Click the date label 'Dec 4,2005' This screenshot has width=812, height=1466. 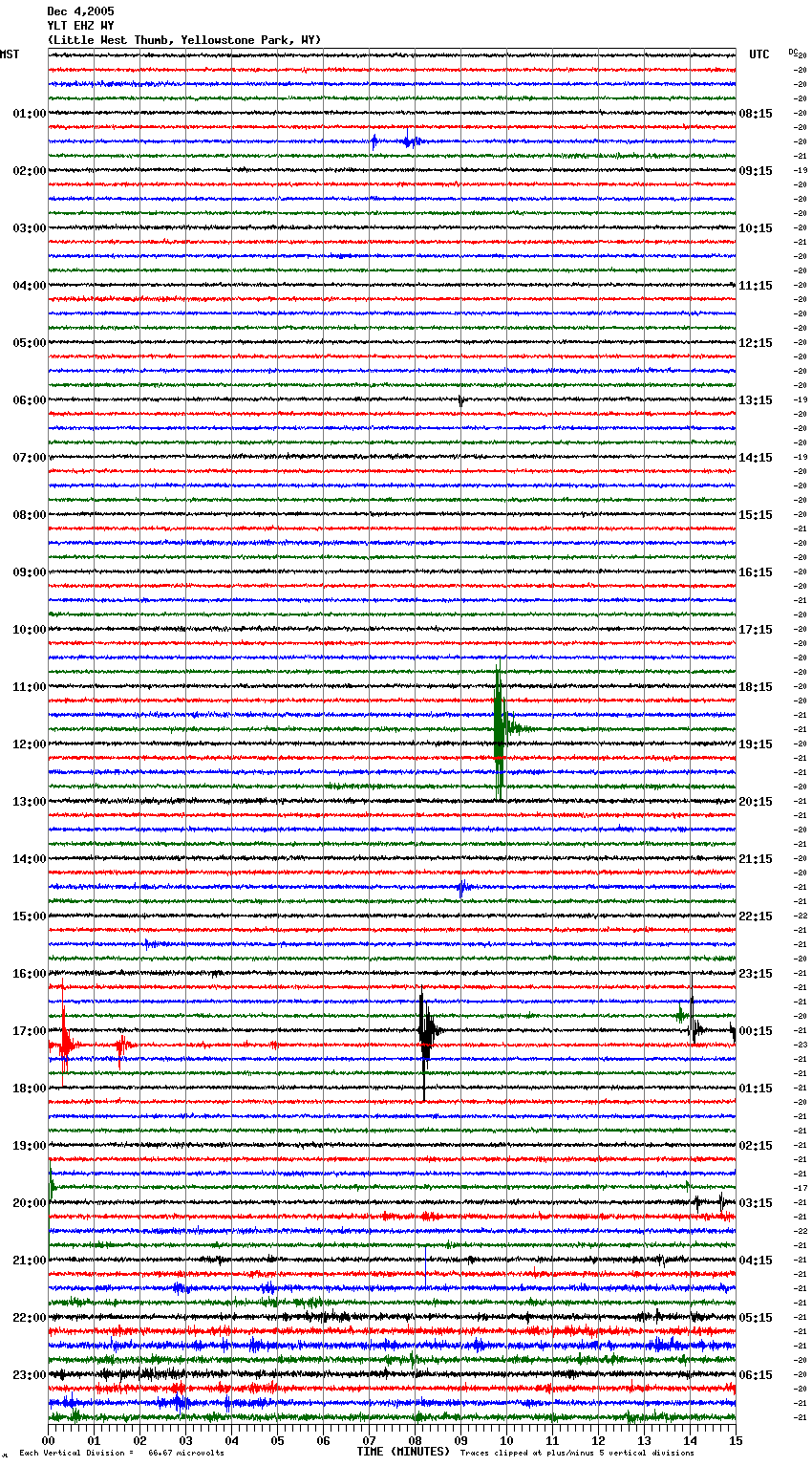(x=80, y=11)
